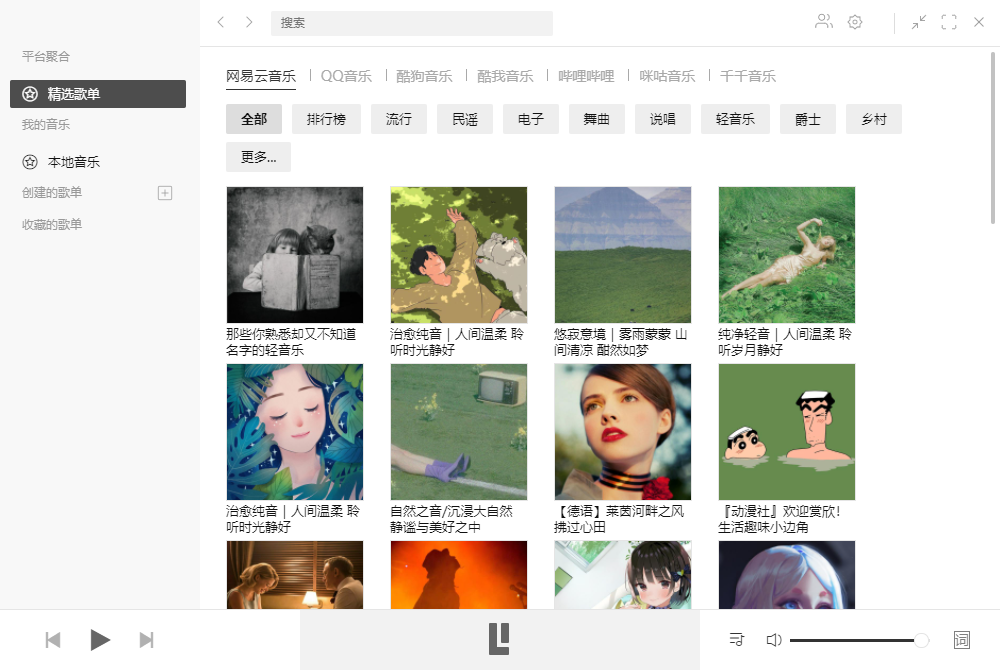Select the 排行榜 category filter
The image size is (1000, 670).
pos(326,119)
